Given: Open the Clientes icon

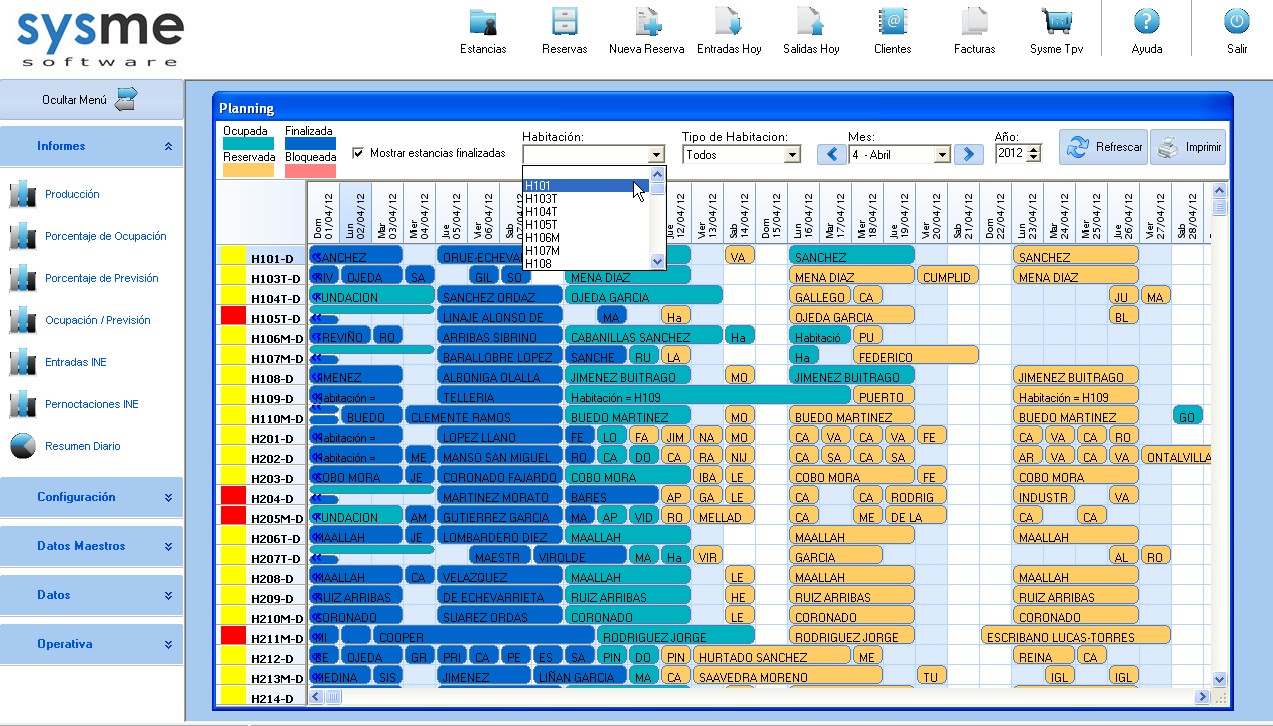Looking at the screenshot, I should pyautogui.click(x=892, y=22).
